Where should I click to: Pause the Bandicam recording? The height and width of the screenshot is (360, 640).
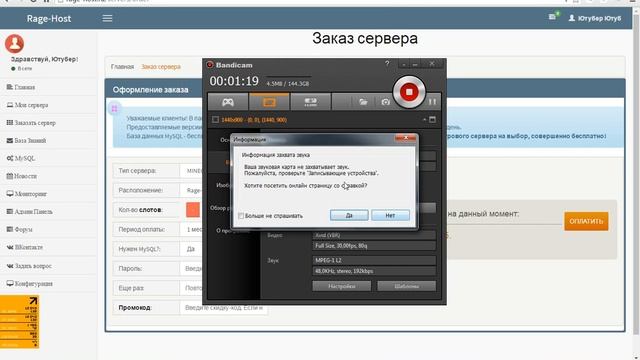[432, 102]
